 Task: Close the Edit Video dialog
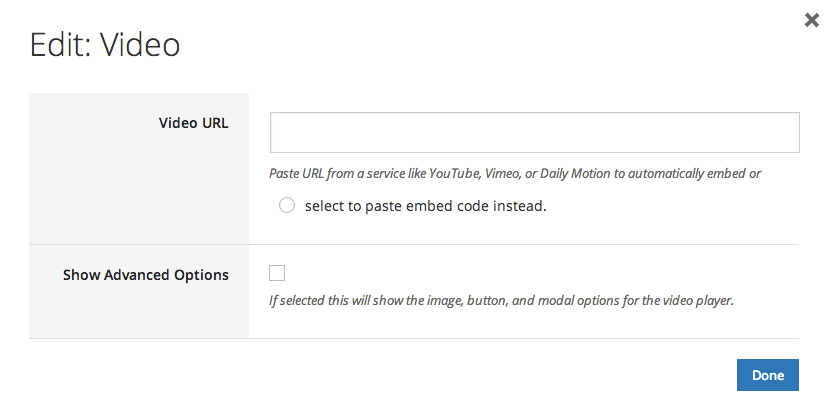[x=812, y=19]
